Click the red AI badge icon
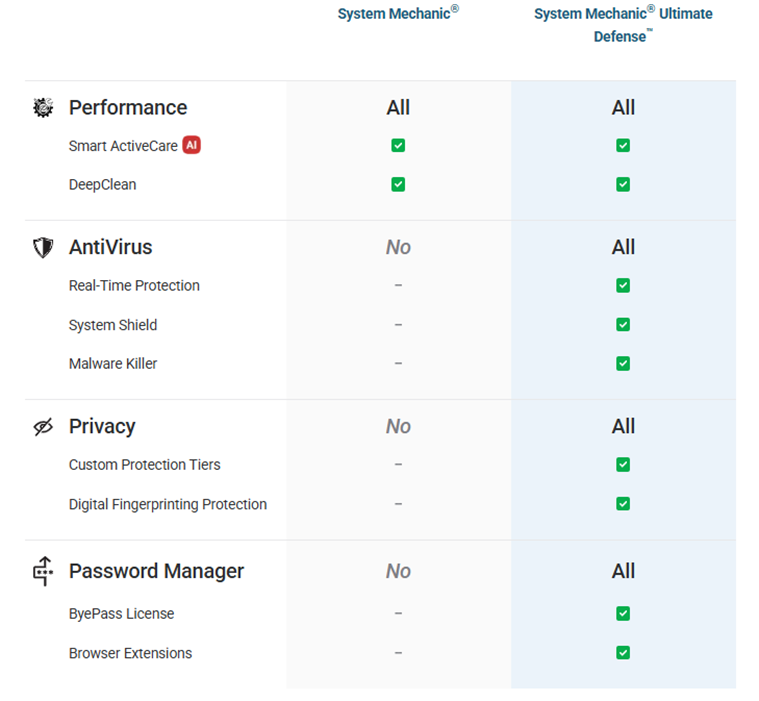759x701 pixels. tap(191, 145)
